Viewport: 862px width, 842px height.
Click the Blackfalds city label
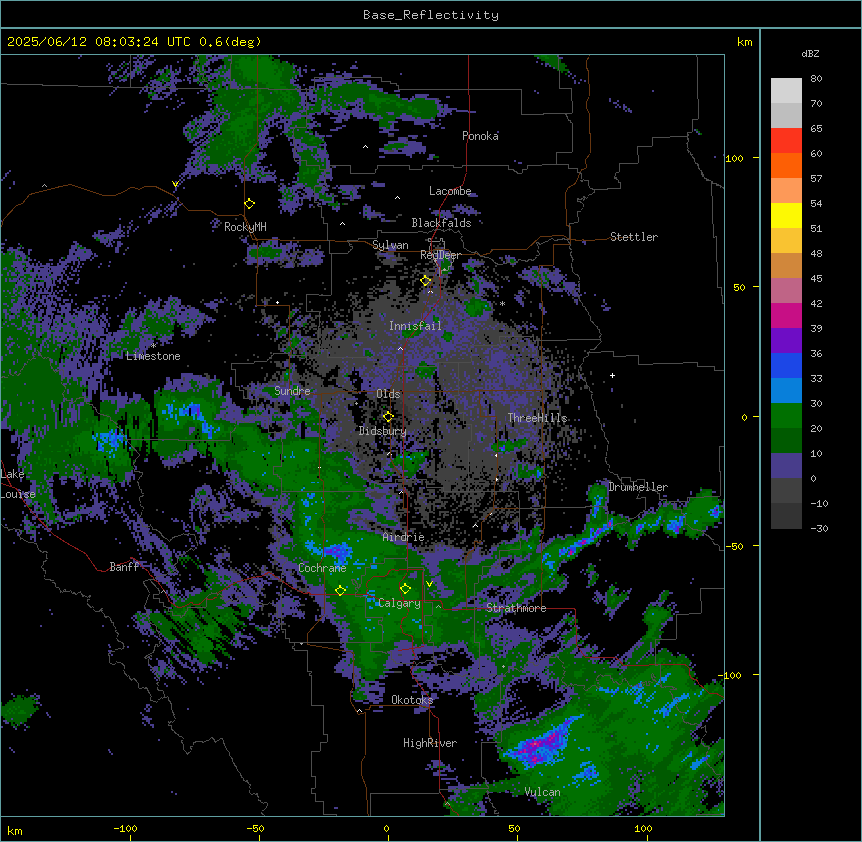click(441, 223)
